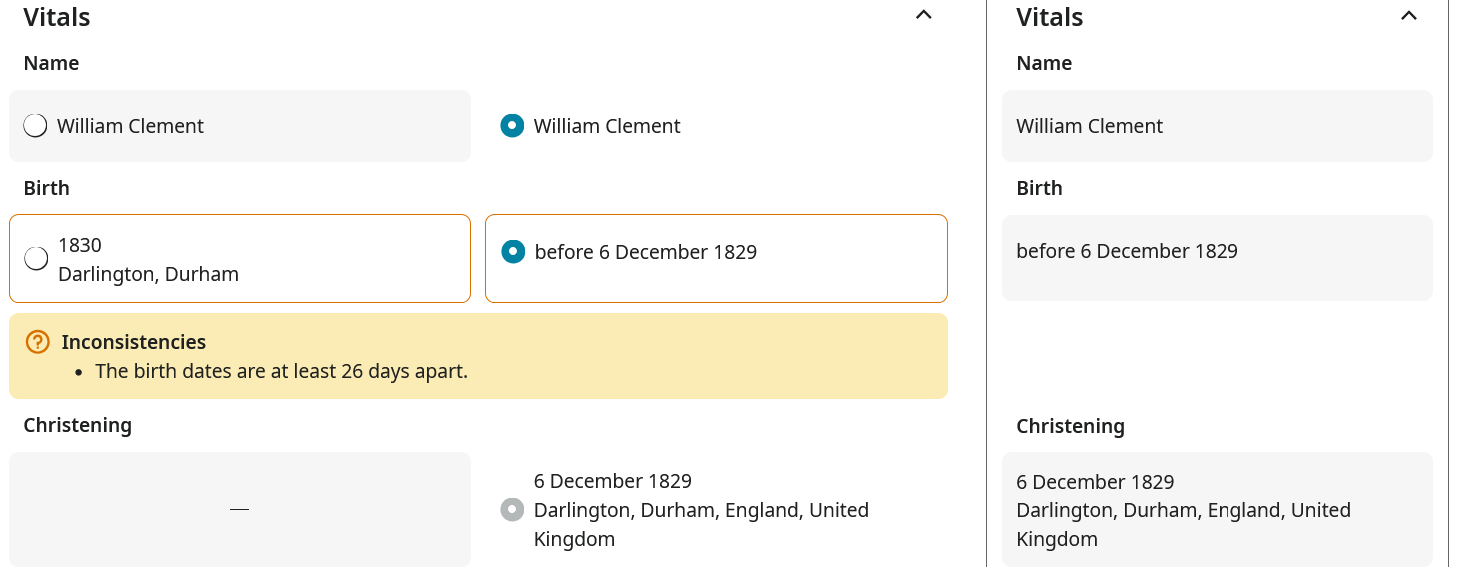Collapse the right Vitals panel chevron
The image size is (1460, 567).
(1409, 15)
